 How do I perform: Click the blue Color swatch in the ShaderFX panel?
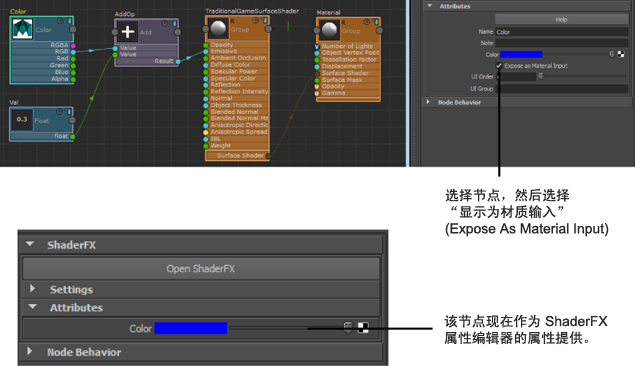[191, 328]
